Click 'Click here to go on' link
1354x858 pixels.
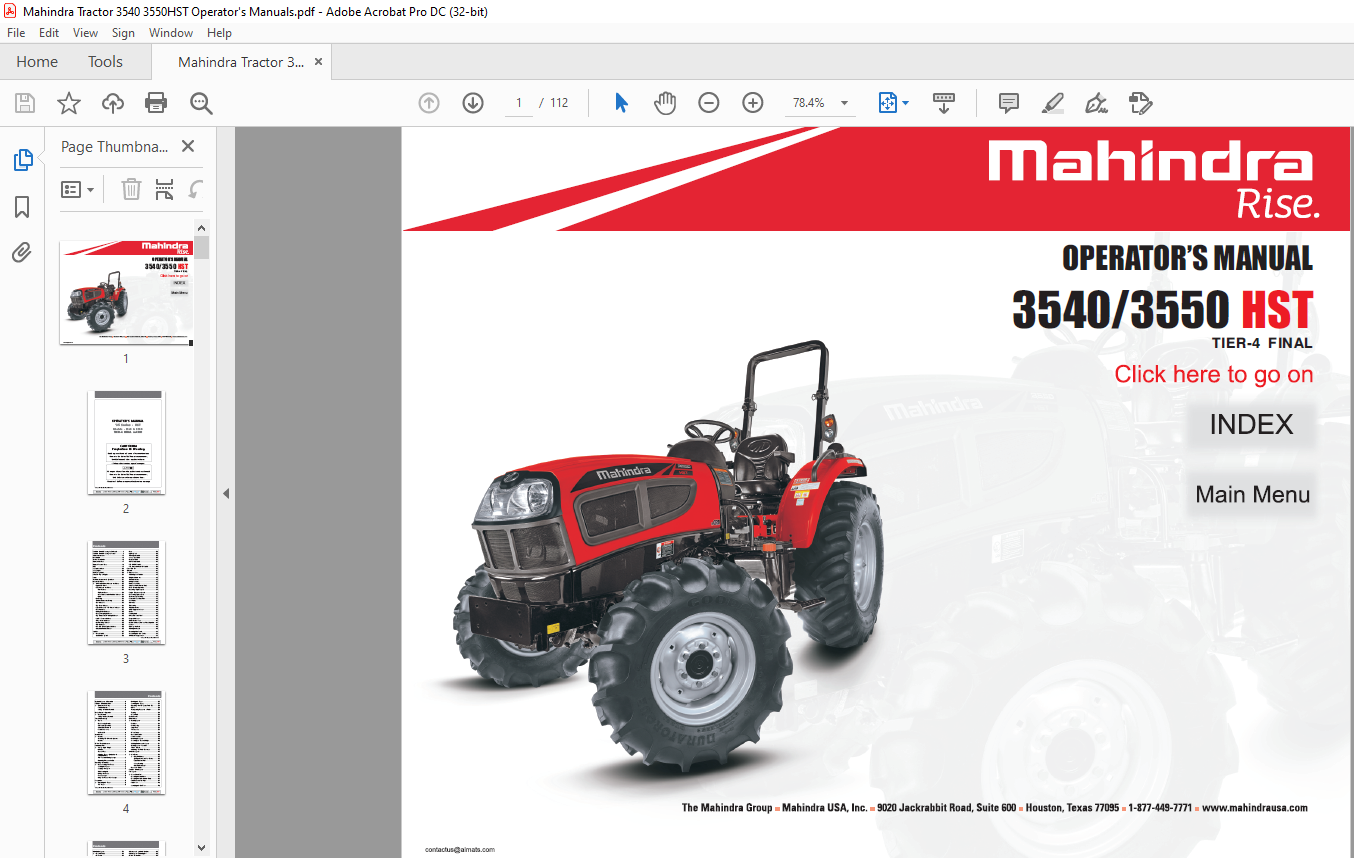(1214, 374)
